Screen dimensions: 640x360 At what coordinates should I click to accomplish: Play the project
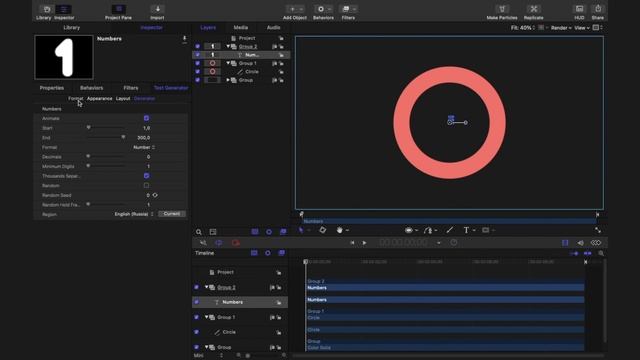(x=364, y=243)
